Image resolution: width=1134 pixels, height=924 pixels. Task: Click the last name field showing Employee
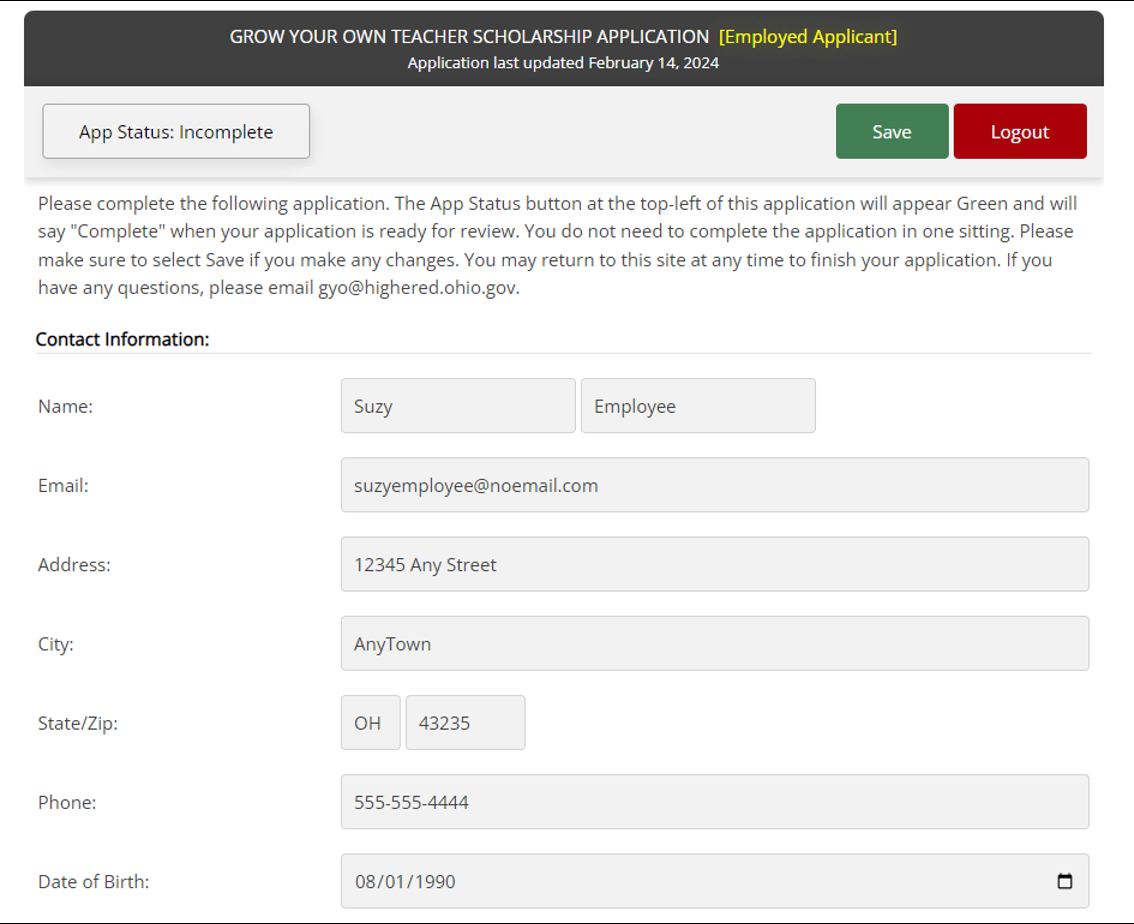[697, 406]
